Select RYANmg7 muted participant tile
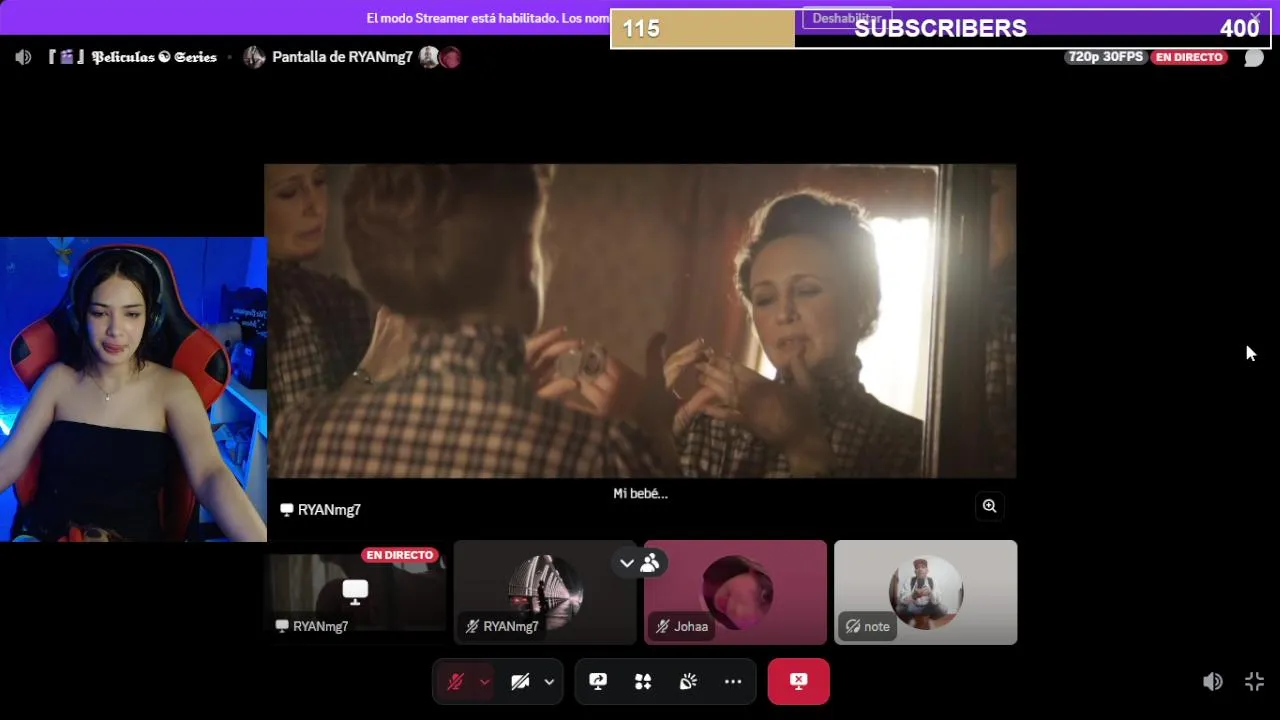This screenshot has width=1280, height=720. (x=545, y=592)
